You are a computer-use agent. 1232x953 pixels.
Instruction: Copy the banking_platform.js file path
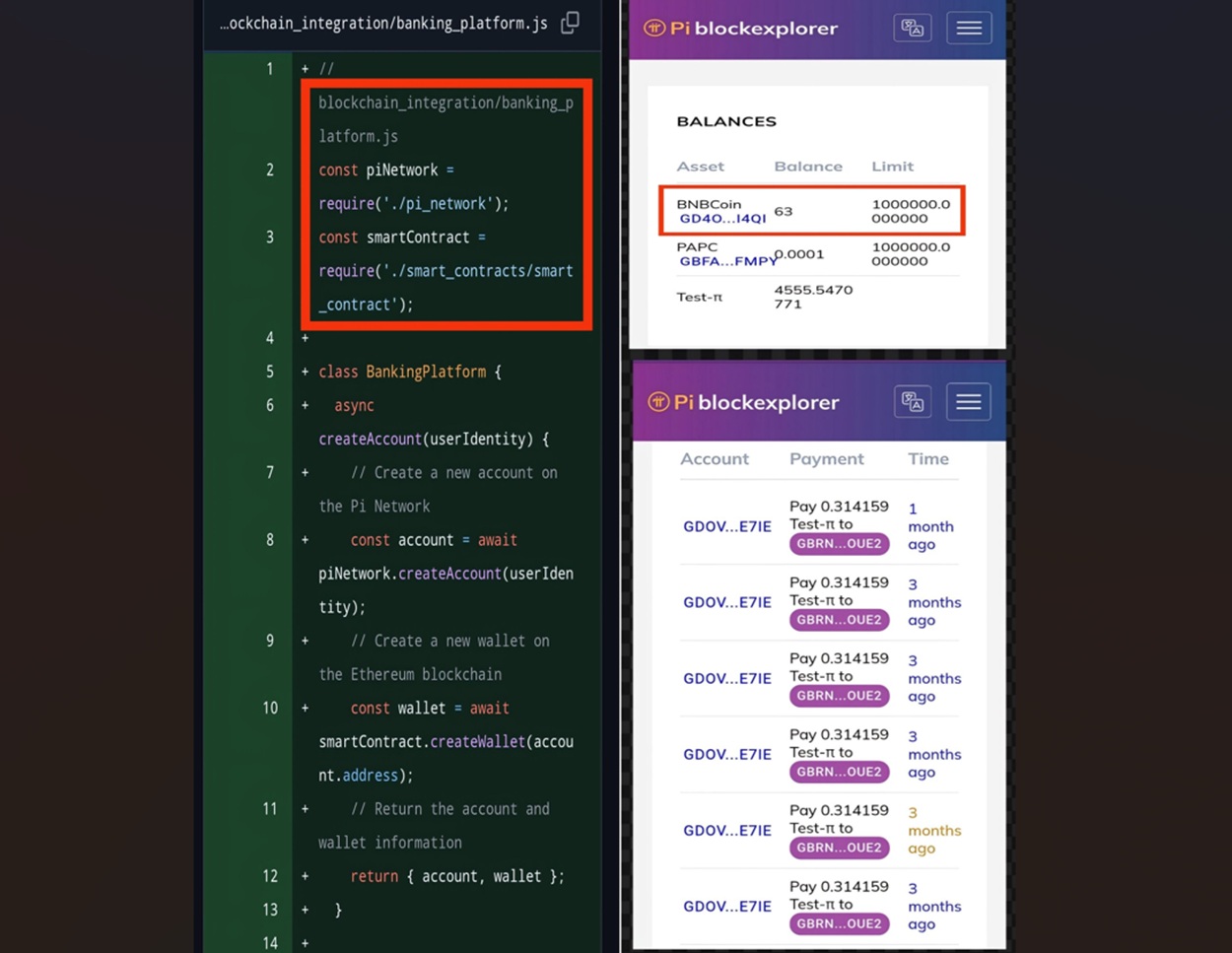570,23
